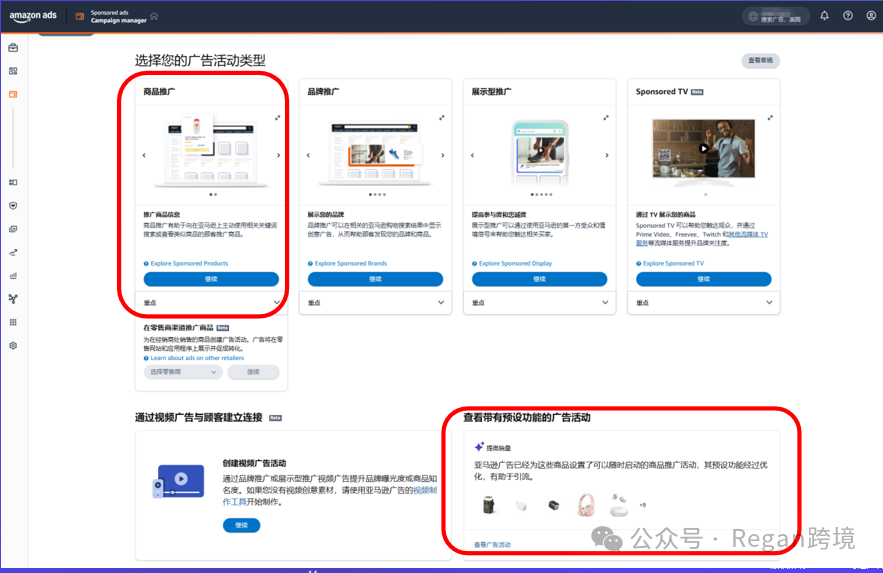Click the shield icon in left sidebar
Viewport: 883px width, 573px height.
[x=13, y=205]
